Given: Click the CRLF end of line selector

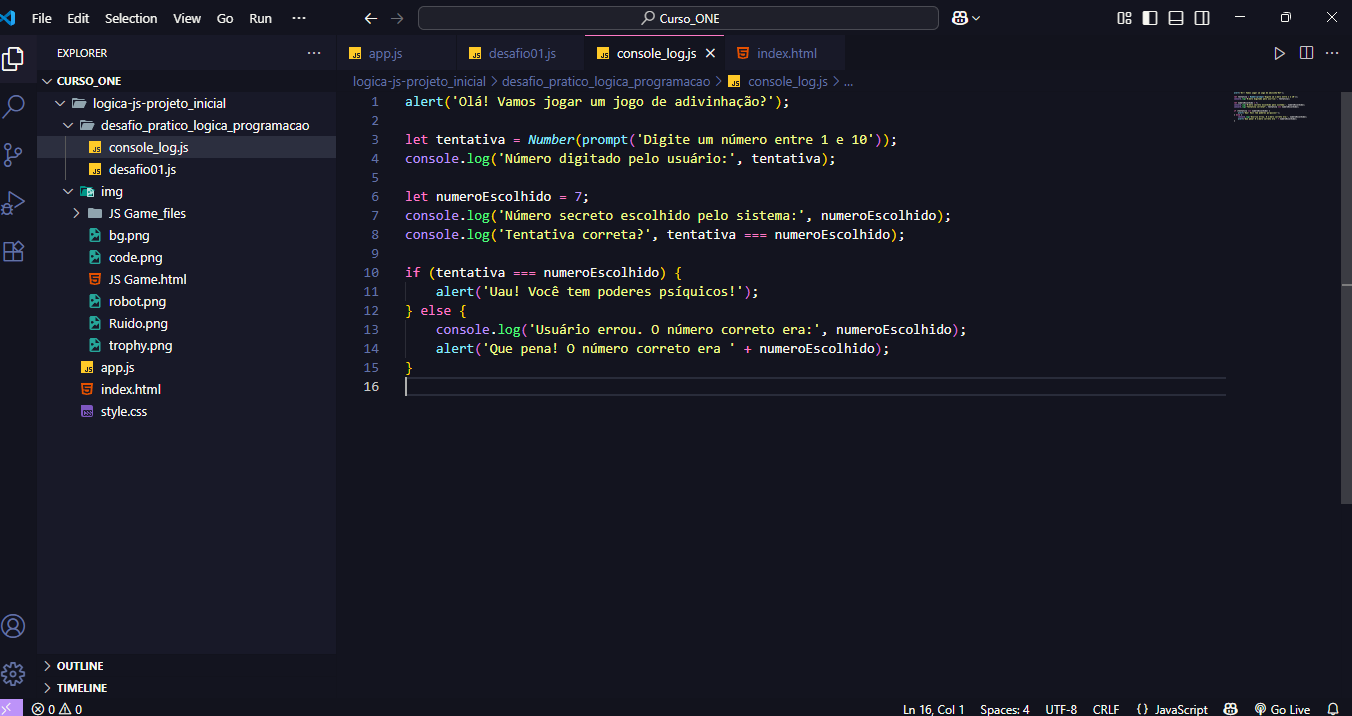Looking at the screenshot, I should tap(1106, 709).
